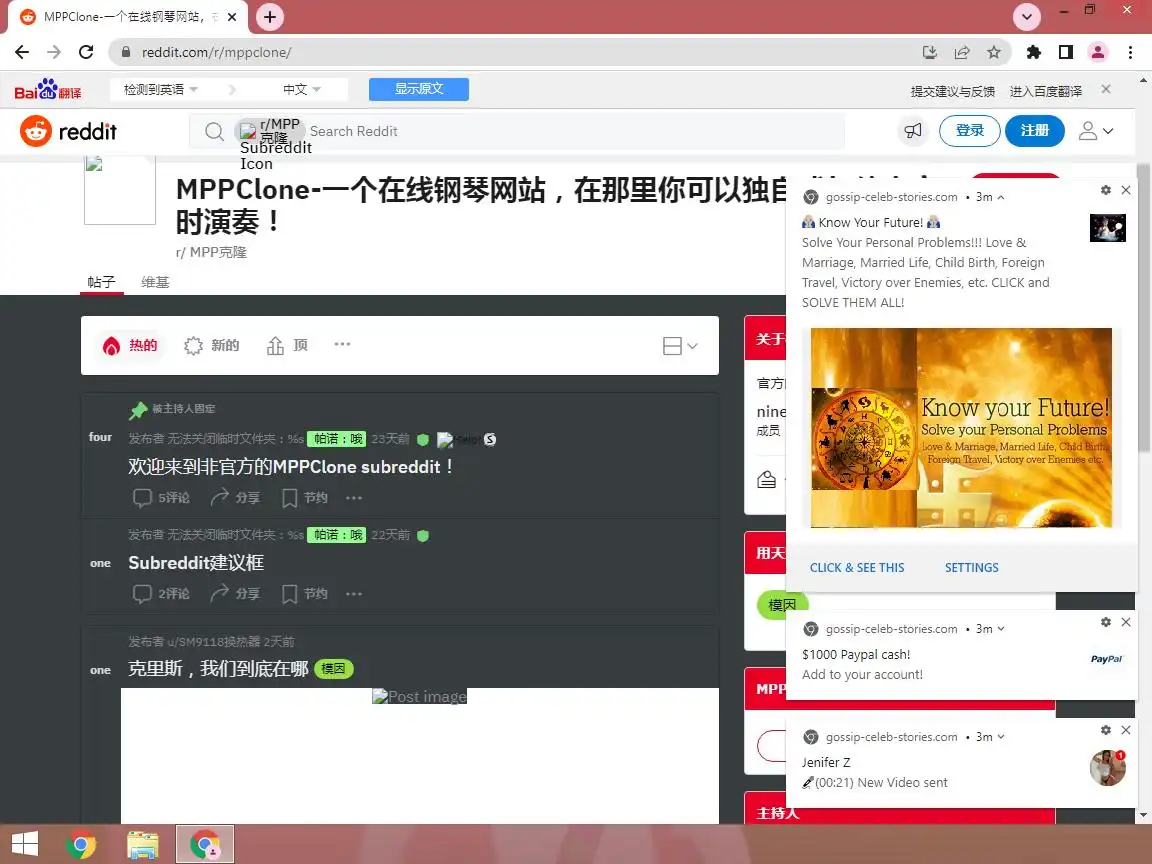Click the install app icon in address bar
This screenshot has width=1152, height=864.
pyautogui.click(x=929, y=52)
